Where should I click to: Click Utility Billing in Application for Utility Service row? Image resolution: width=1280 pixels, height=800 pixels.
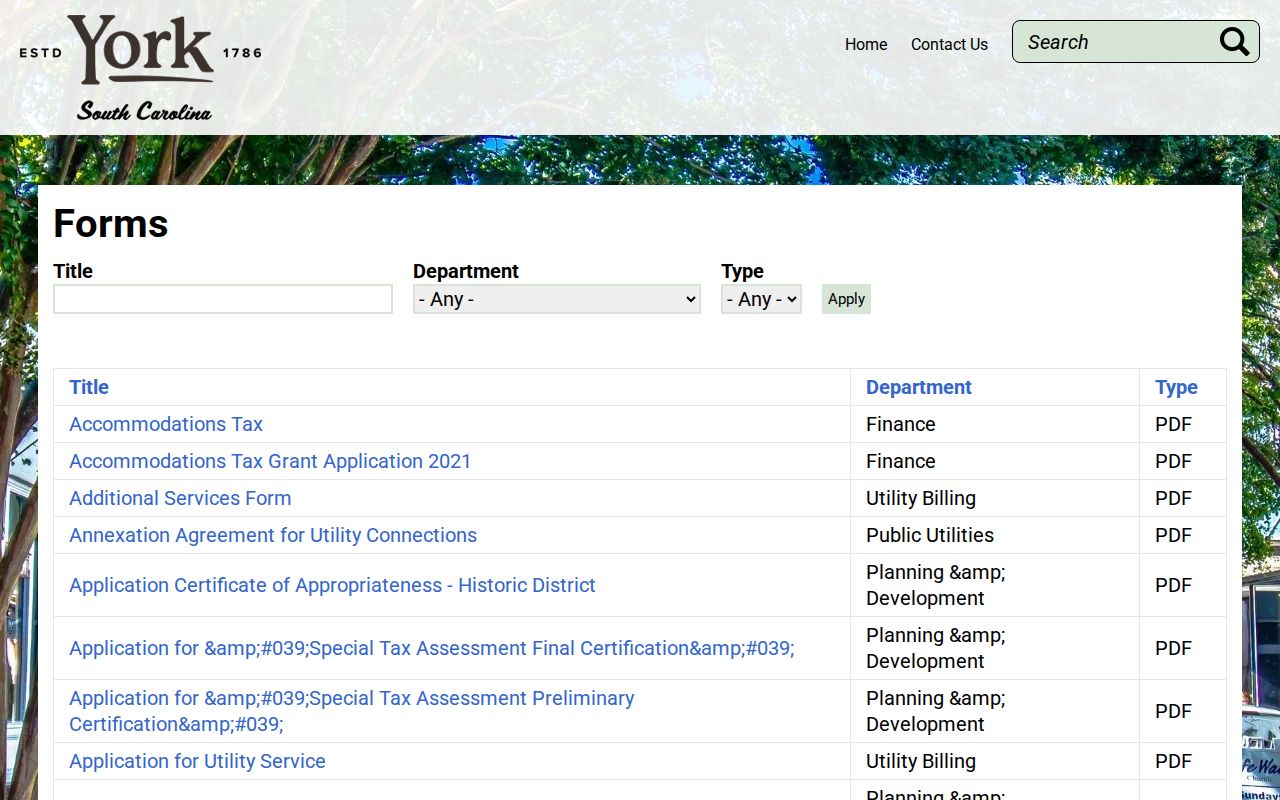click(921, 761)
